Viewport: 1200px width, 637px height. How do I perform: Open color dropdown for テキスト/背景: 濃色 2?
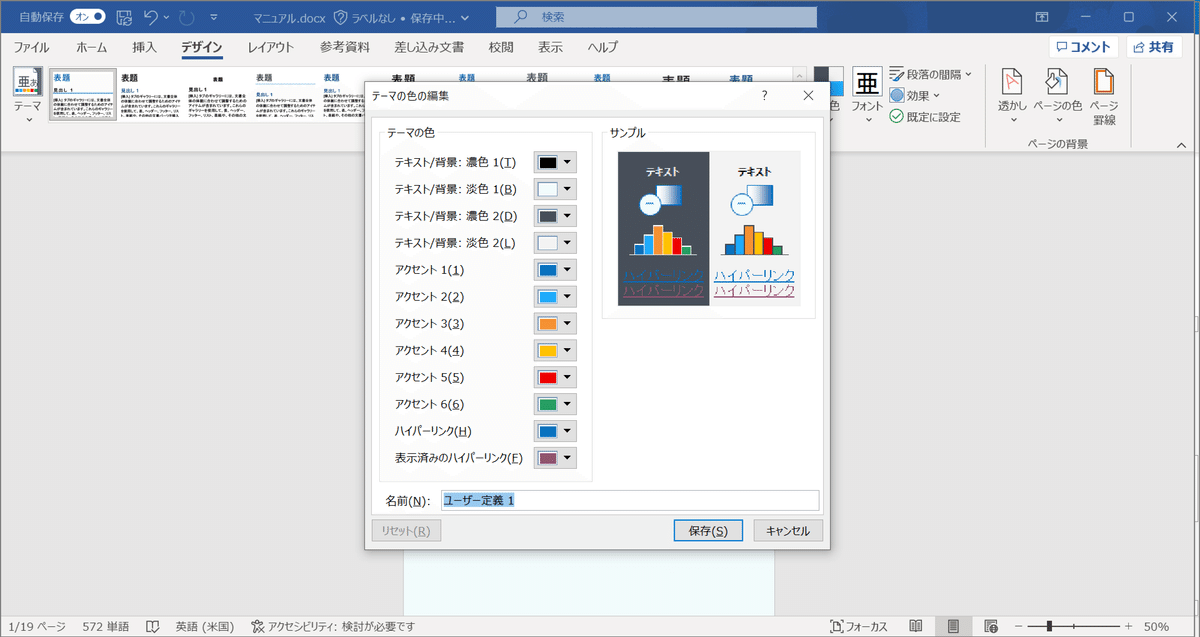coord(555,216)
